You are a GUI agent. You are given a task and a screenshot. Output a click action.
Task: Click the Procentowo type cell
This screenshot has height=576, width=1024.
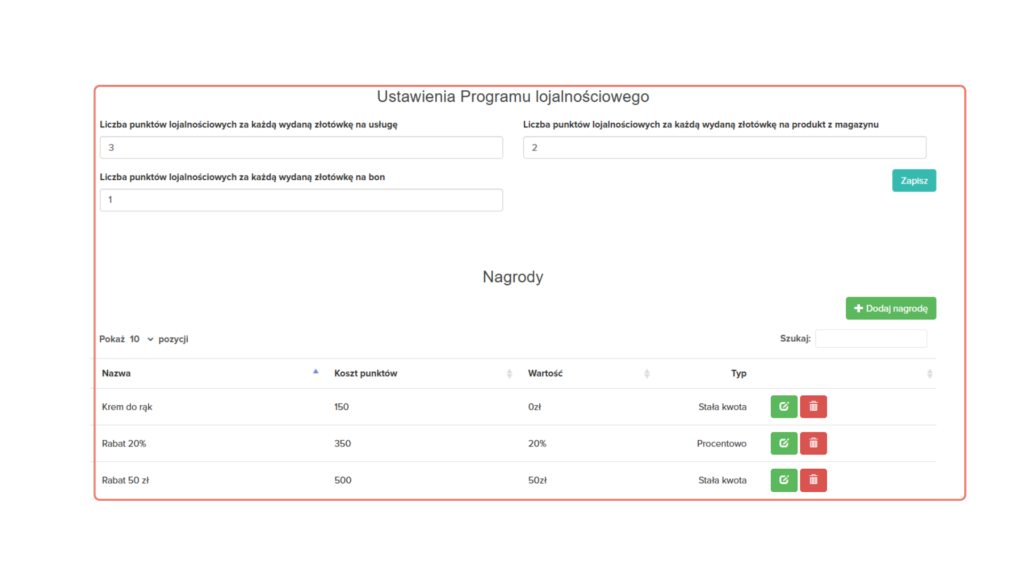tap(722, 443)
